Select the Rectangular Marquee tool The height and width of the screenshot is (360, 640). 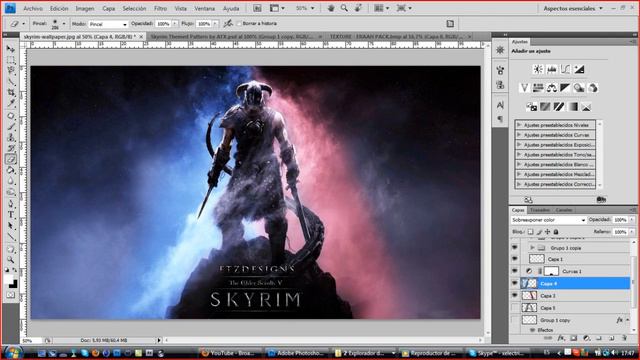coord(11,60)
